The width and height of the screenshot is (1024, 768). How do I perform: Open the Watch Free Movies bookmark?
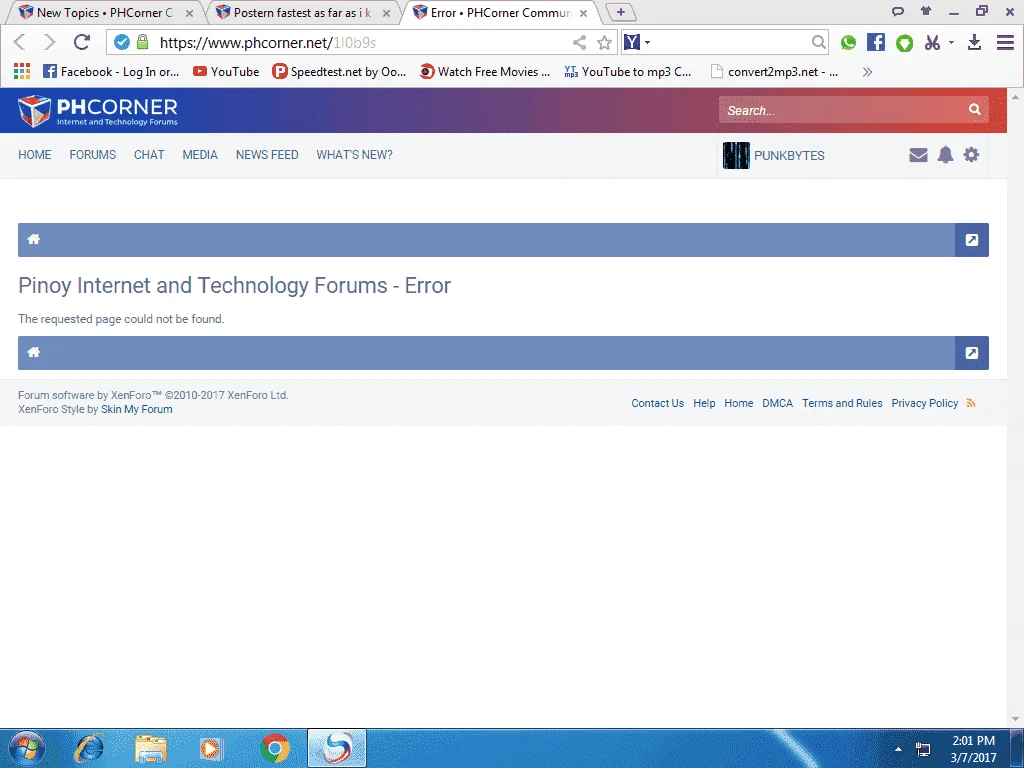pyautogui.click(x=485, y=71)
